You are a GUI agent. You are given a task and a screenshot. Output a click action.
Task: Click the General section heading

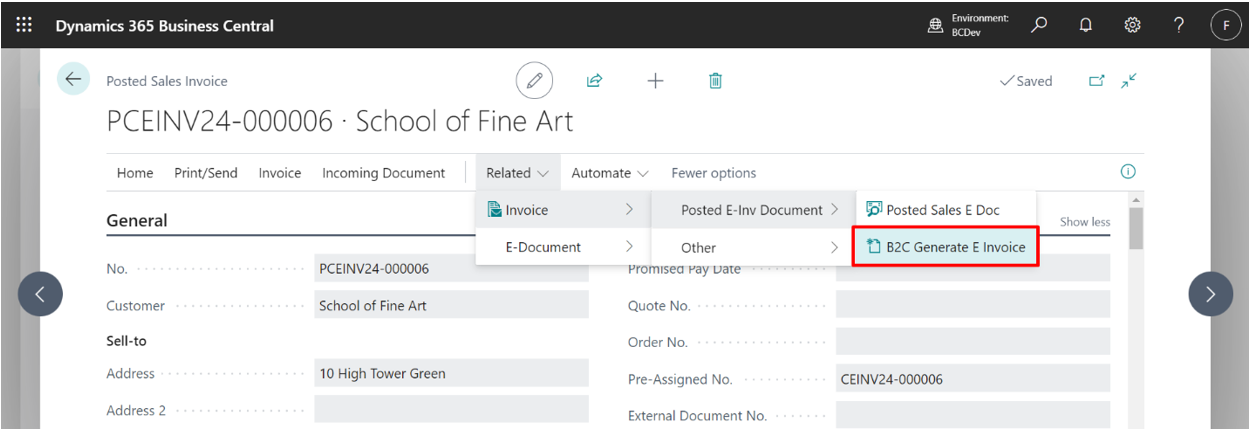click(x=137, y=220)
